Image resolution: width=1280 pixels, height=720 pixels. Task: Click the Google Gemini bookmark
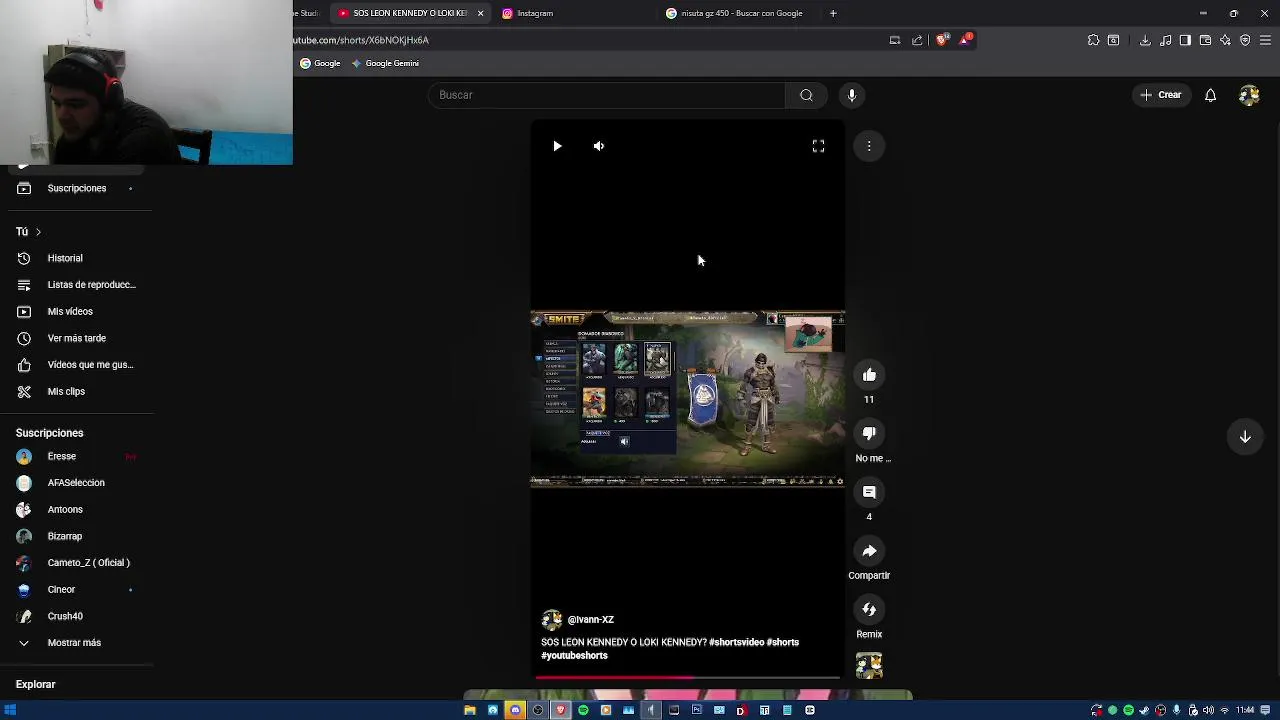click(x=385, y=63)
